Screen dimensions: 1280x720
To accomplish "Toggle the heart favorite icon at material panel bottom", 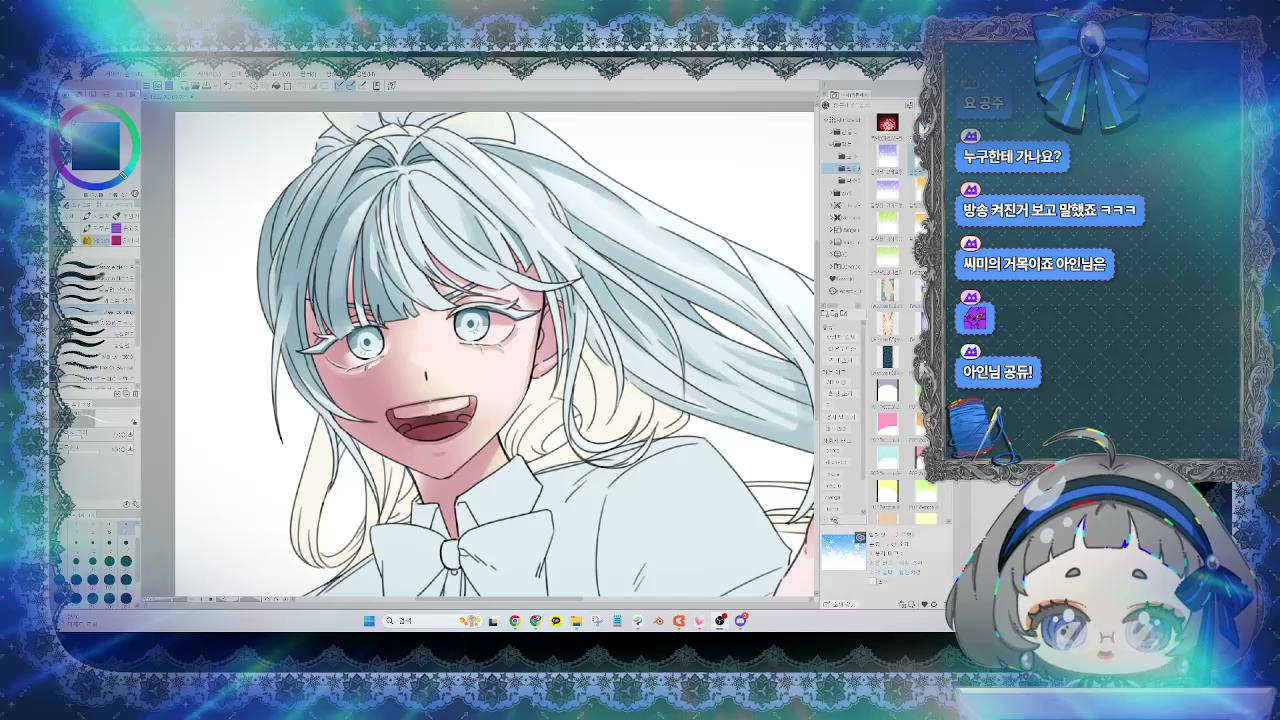I will tap(925, 604).
